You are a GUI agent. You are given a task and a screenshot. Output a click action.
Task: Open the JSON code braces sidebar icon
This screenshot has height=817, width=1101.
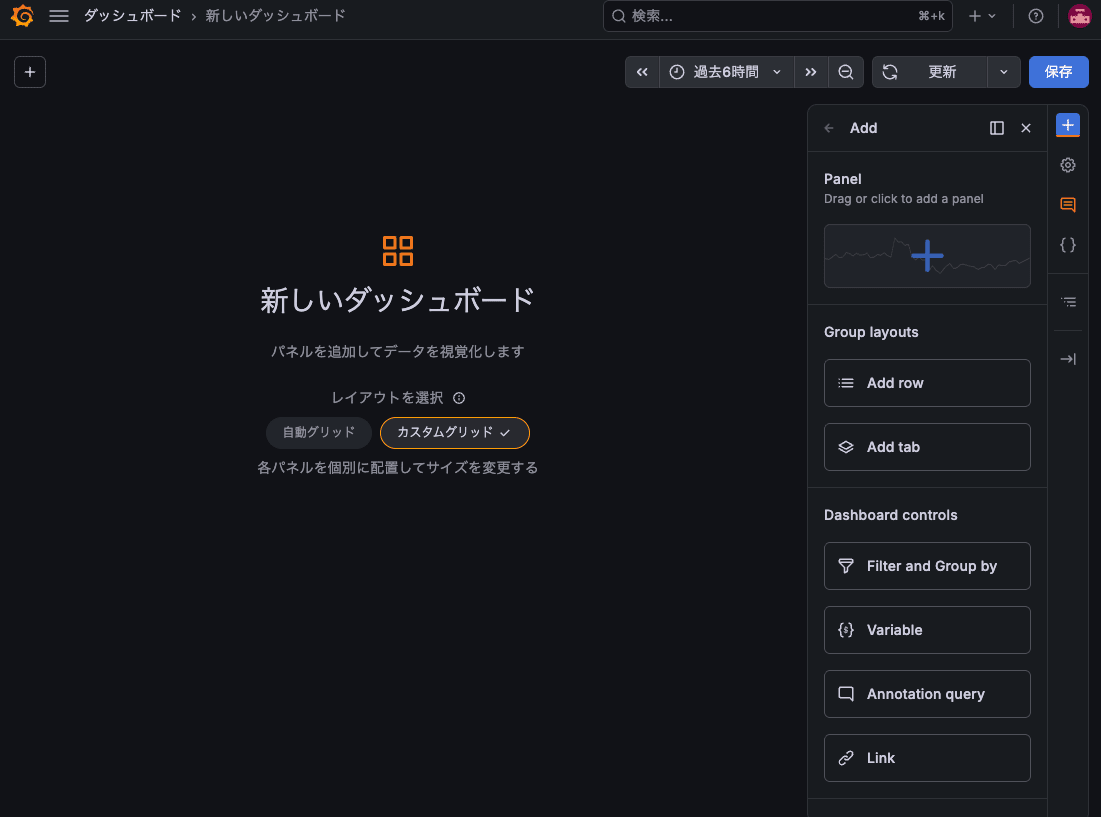tap(1067, 245)
